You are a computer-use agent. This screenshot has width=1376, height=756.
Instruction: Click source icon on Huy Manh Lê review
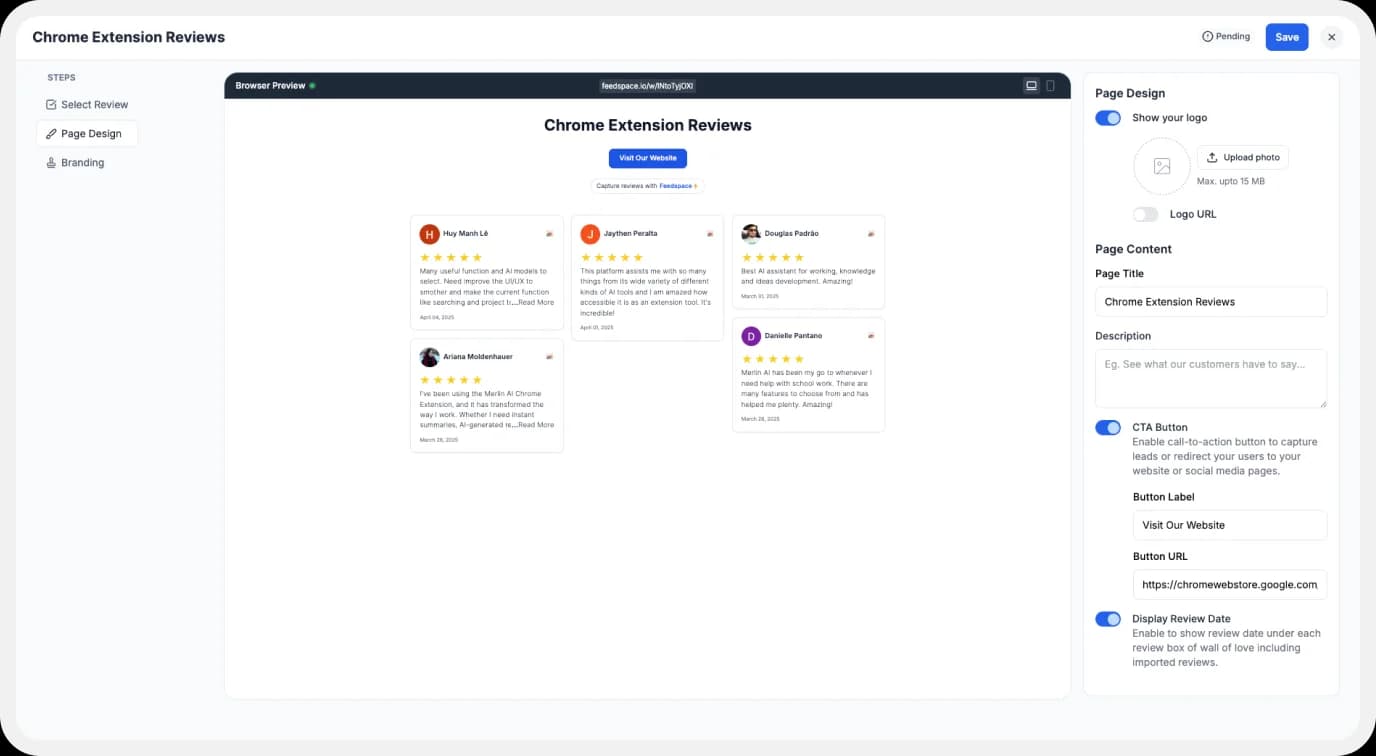tap(549, 234)
